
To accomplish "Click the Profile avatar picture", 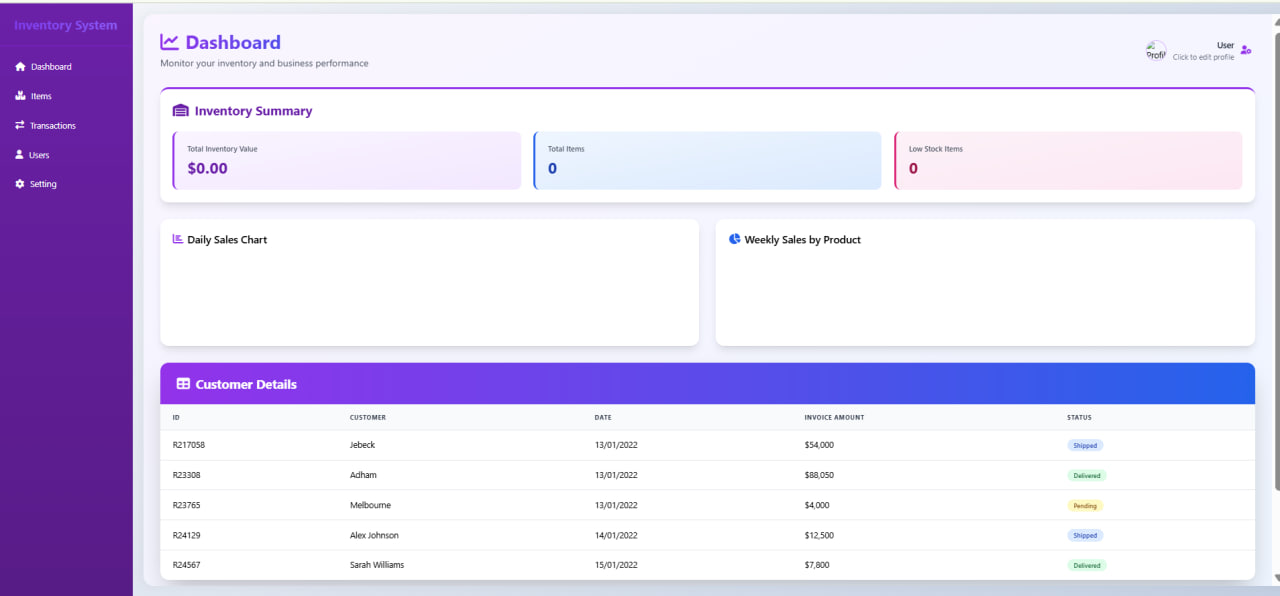I will pos(1156,50).
